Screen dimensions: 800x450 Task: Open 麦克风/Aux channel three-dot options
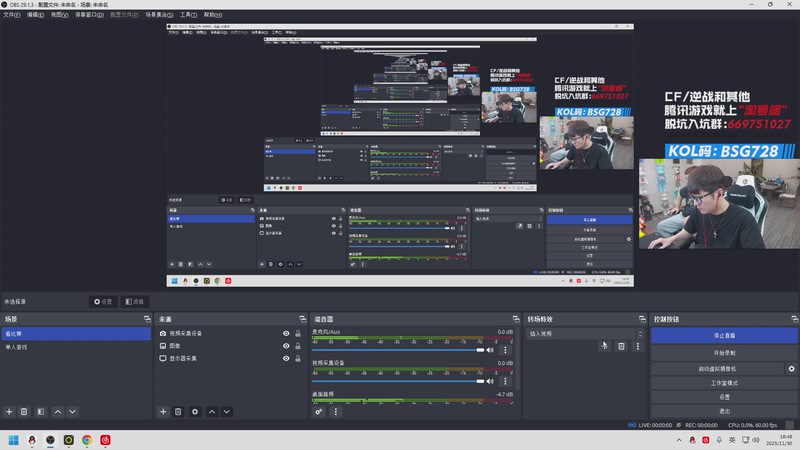[505, 350]
